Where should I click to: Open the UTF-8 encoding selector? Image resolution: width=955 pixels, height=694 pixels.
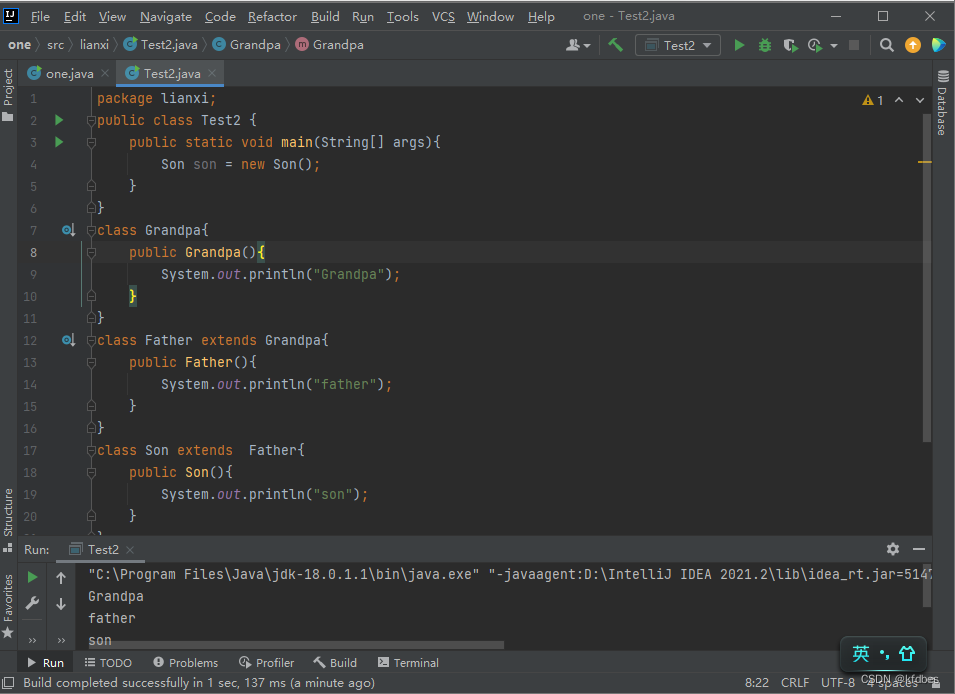tap(837, 683)
